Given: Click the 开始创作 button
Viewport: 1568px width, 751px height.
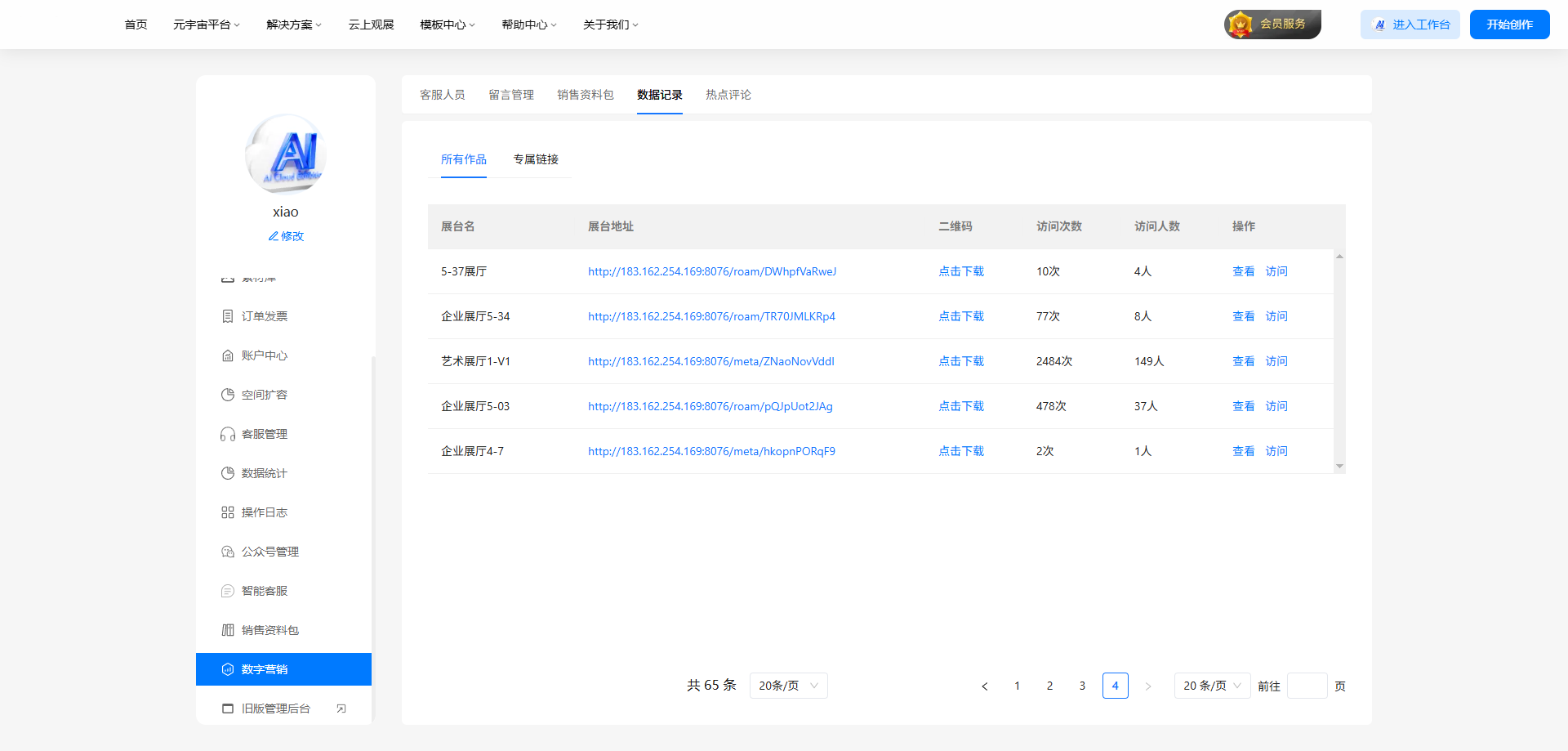Looking at the screenshot, I should point(1509,25).
